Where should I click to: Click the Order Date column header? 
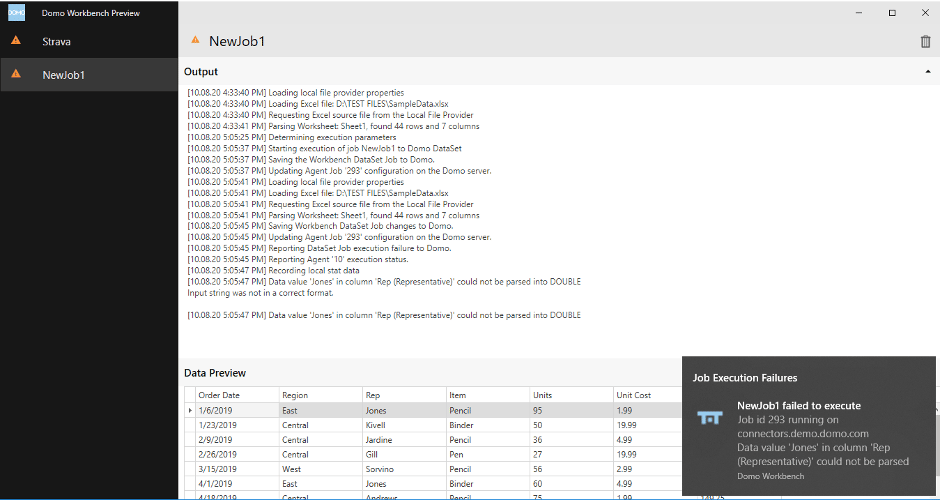click(x=238, y=395)
